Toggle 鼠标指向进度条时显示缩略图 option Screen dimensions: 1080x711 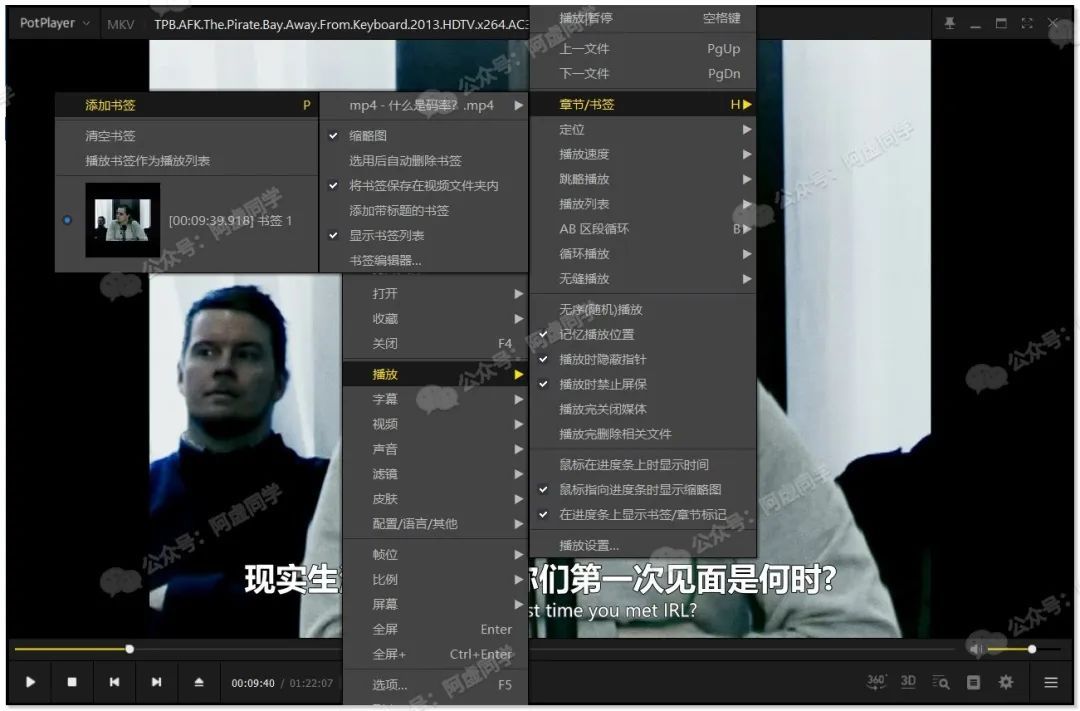(x=643, y=489)
